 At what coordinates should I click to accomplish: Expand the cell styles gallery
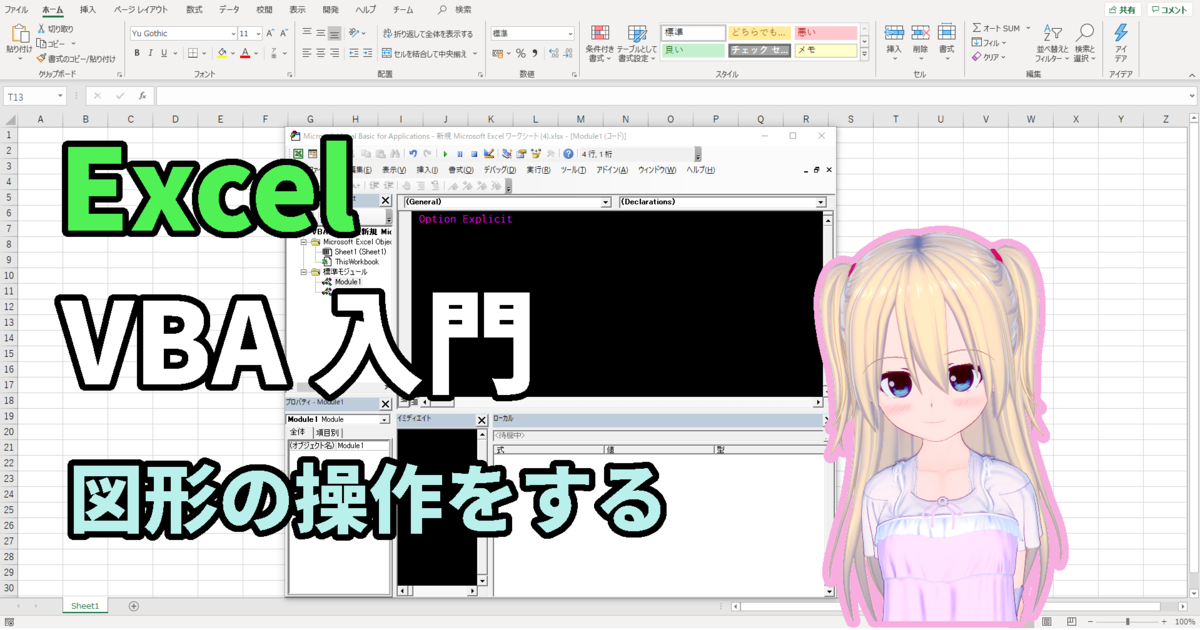point(865,54)
